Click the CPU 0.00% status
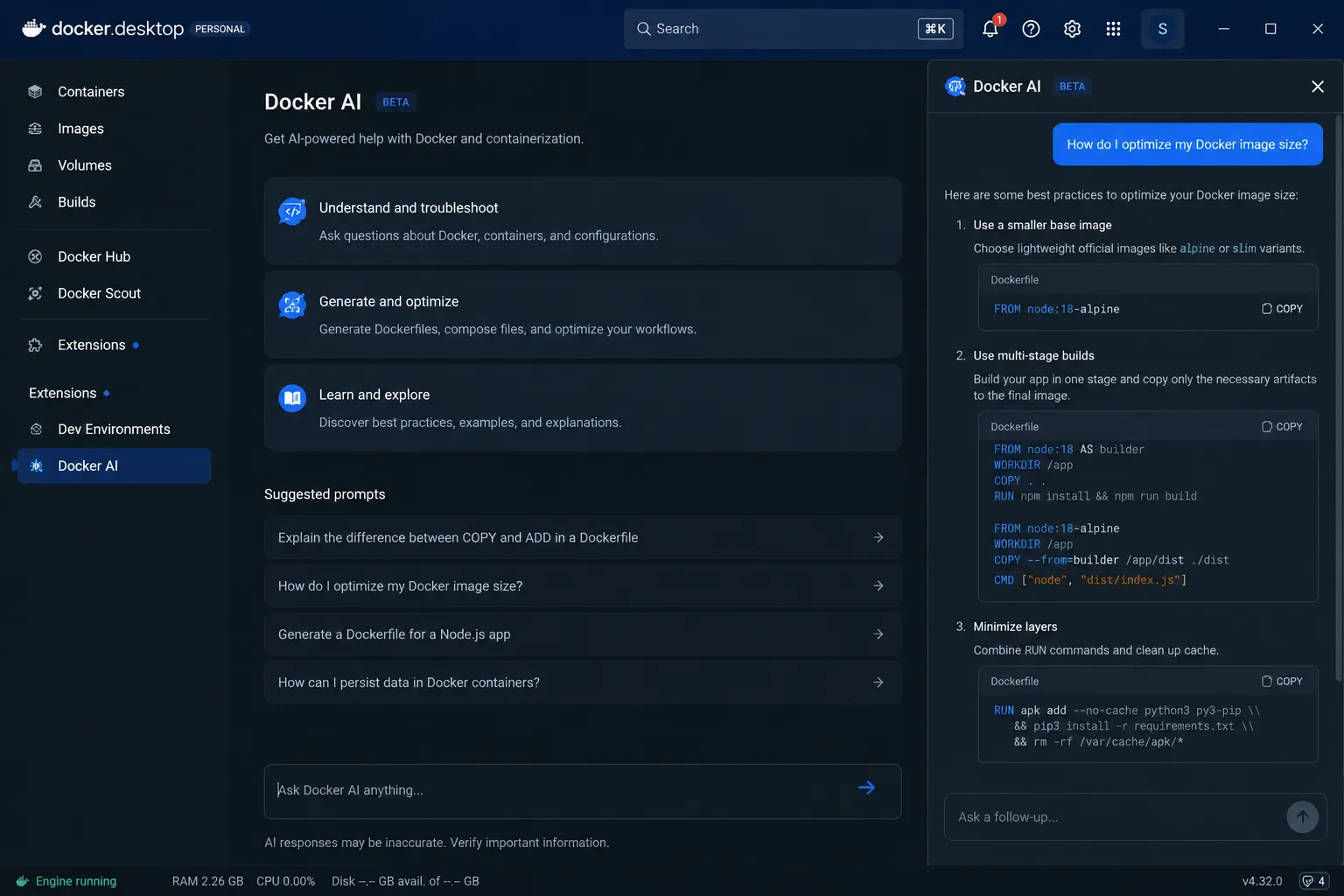This screenshot has width=1344, height=896. 285,881
